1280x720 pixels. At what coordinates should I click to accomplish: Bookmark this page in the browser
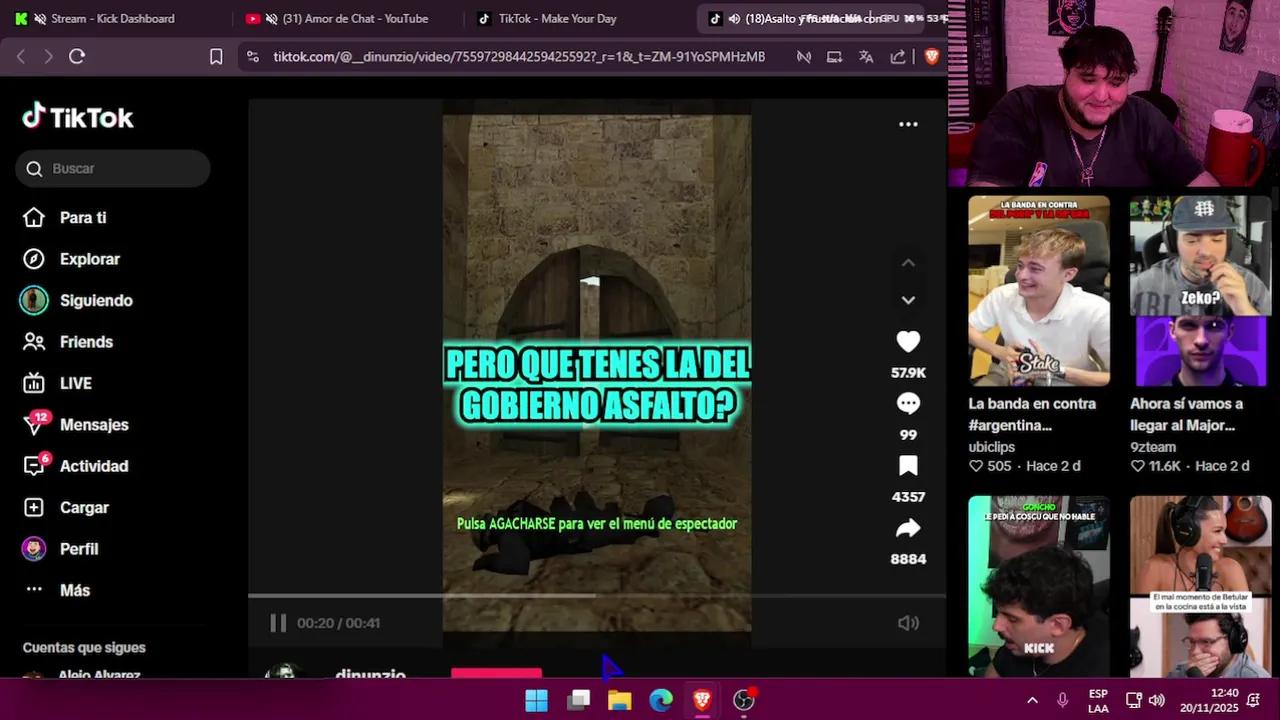pyautogui.click(x=216, y=57)
